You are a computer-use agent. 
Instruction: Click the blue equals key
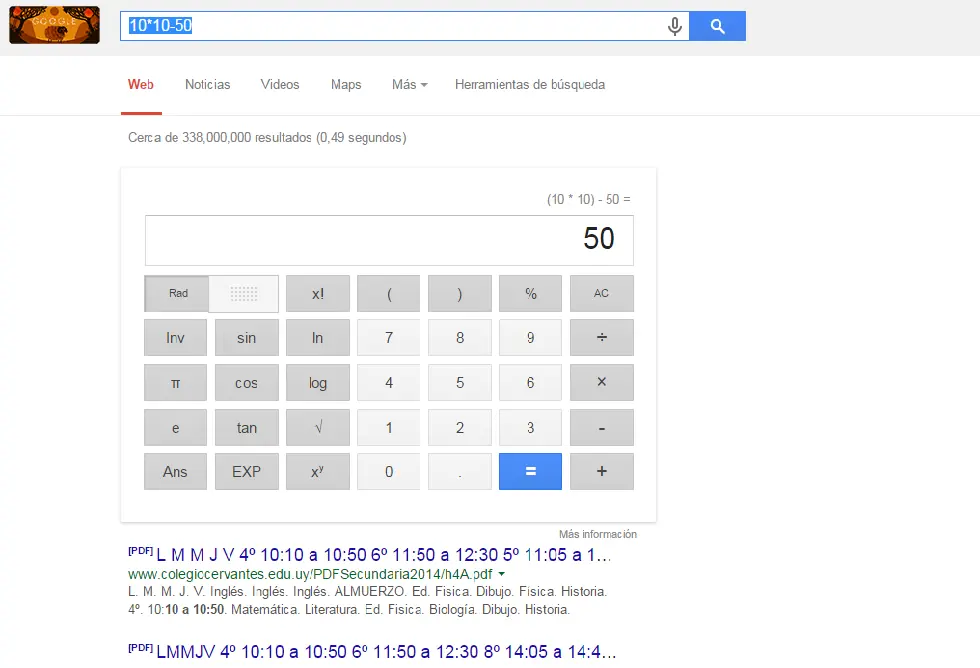531,472
